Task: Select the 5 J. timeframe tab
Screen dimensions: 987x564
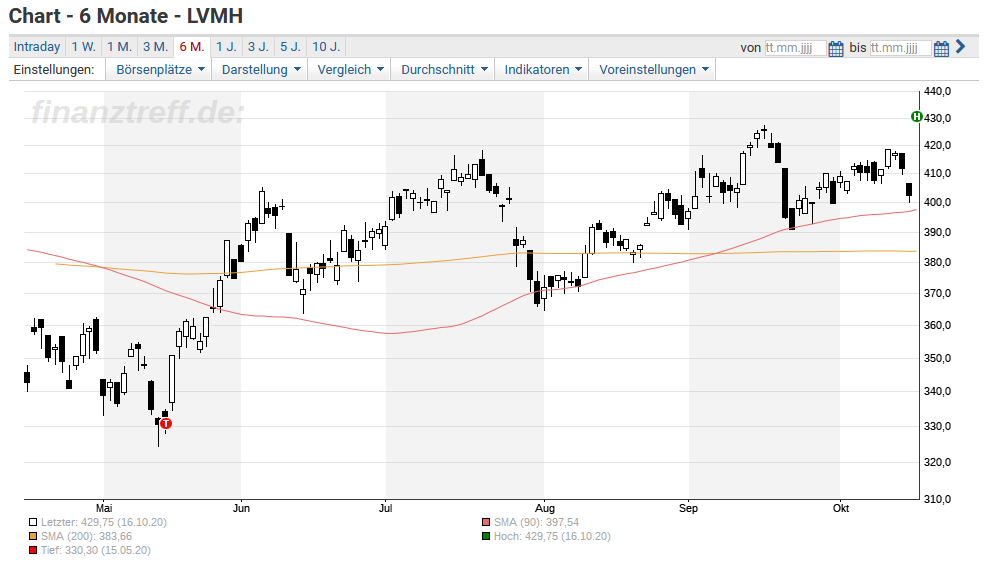Action: pos(290,47)
